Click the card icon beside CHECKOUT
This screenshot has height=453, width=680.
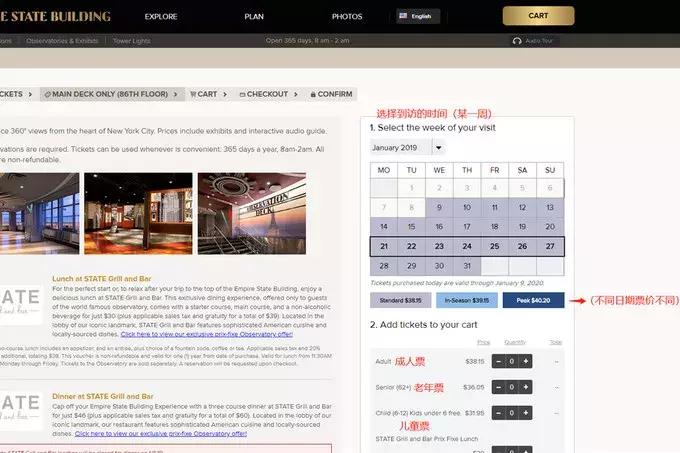pos(242,94)
